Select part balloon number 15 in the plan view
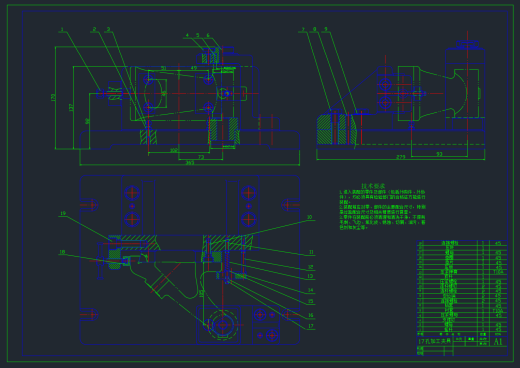Viewport: 520px width, 368px height. click(x=311, y=301)
